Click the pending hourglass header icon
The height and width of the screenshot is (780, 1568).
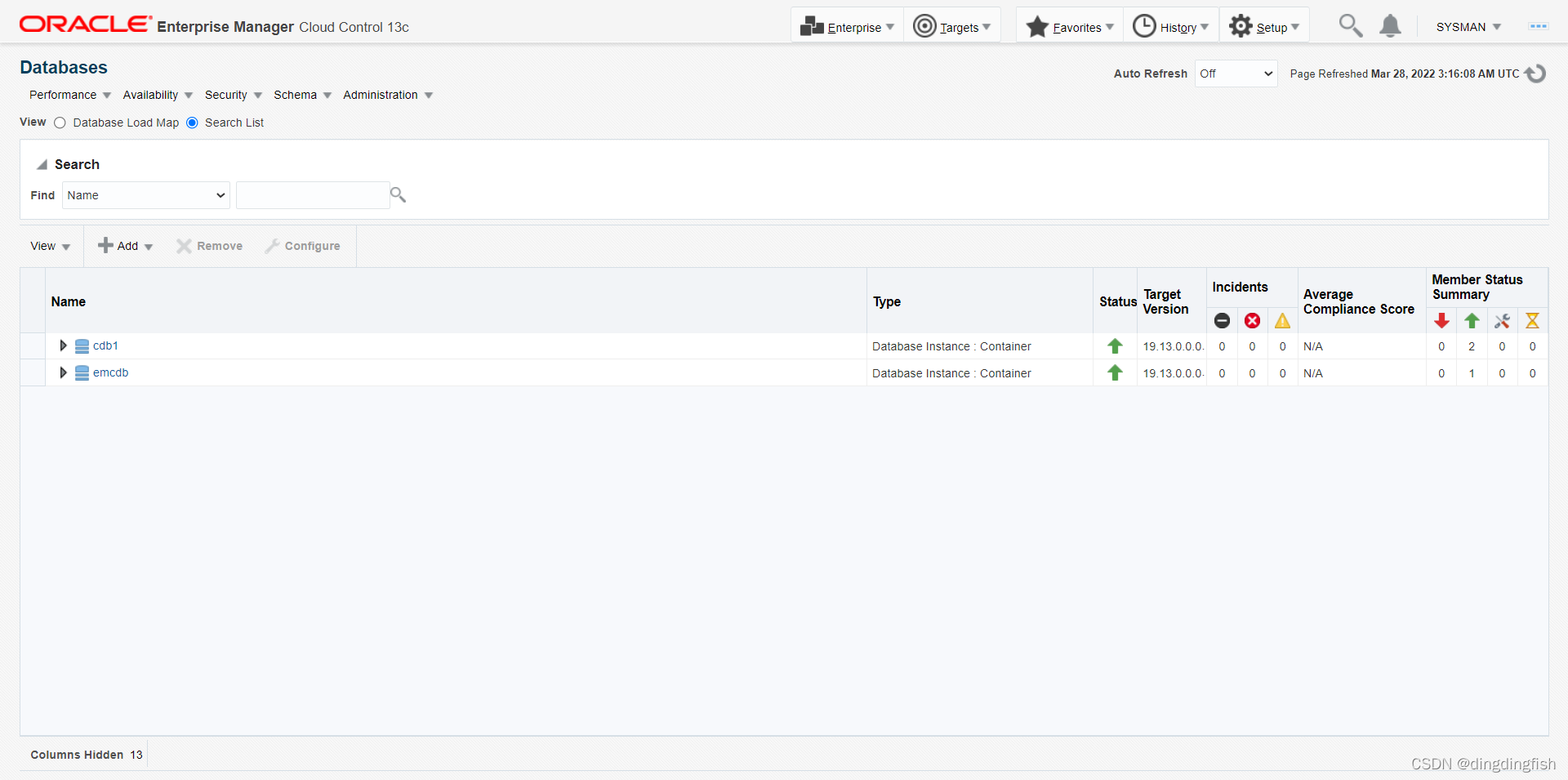(x=1532, y=321)
